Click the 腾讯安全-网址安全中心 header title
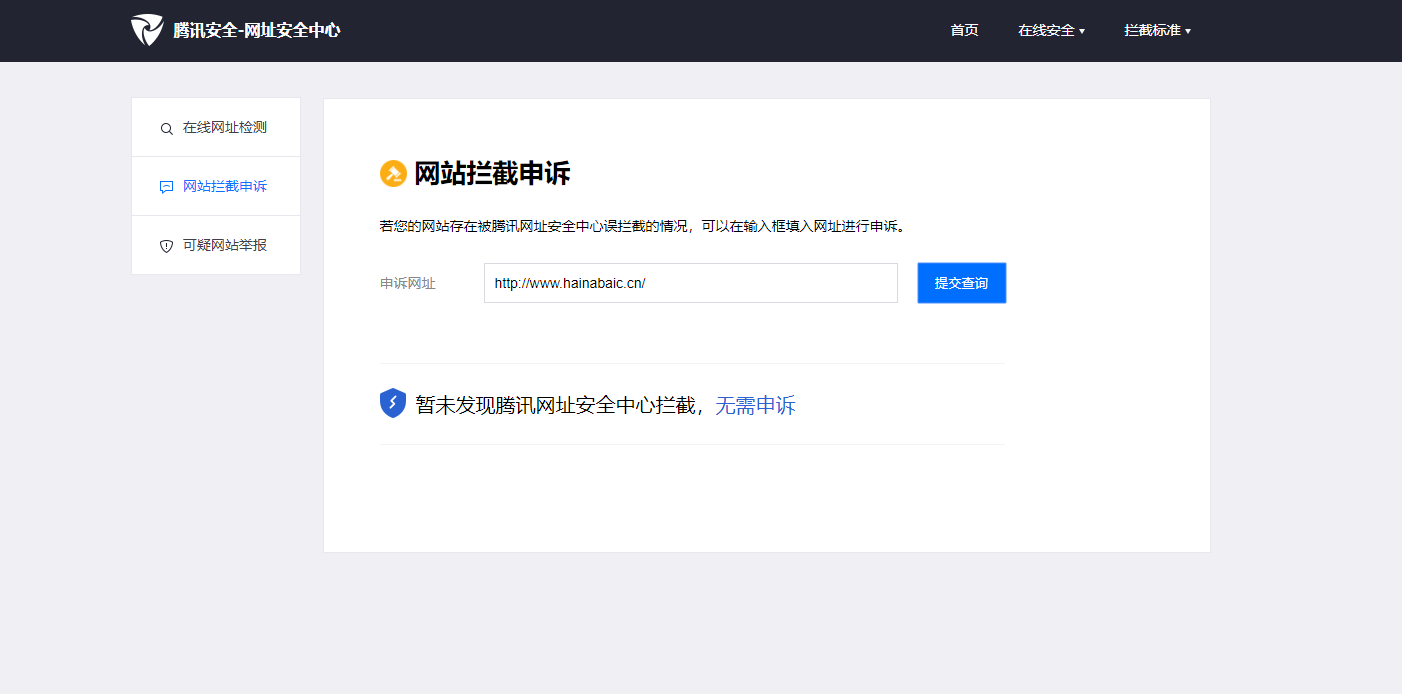Screen dimensions: 1402x694 click(x=257, y=30)
